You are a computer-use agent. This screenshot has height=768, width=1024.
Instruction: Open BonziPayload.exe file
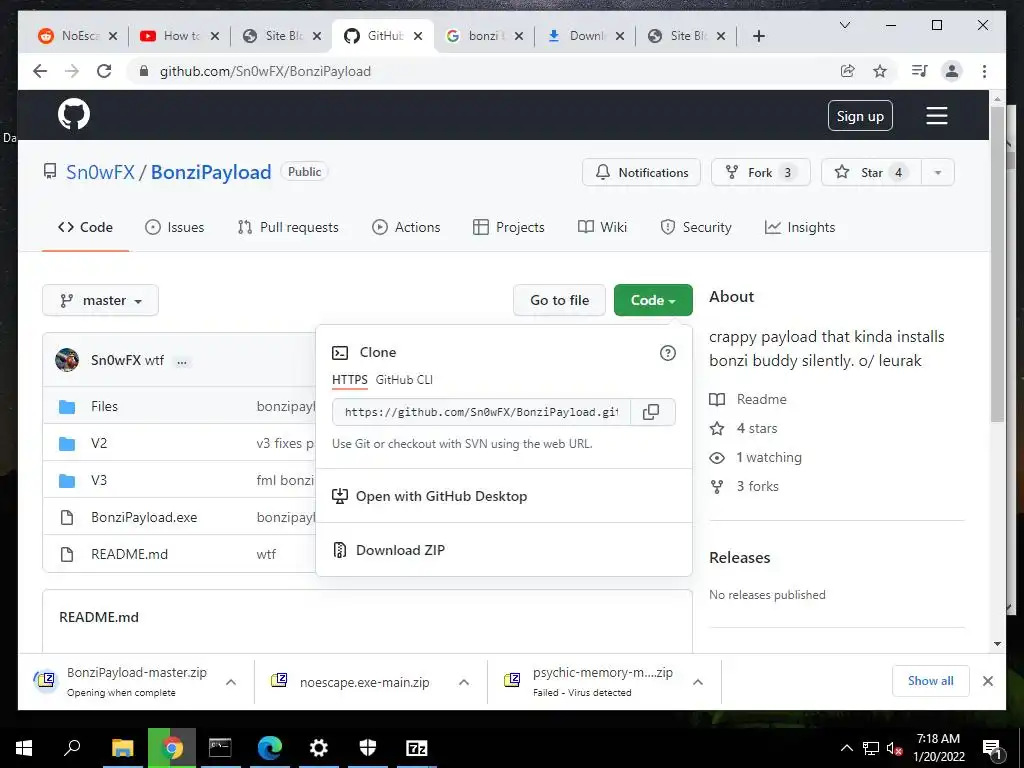coord(144,517)
